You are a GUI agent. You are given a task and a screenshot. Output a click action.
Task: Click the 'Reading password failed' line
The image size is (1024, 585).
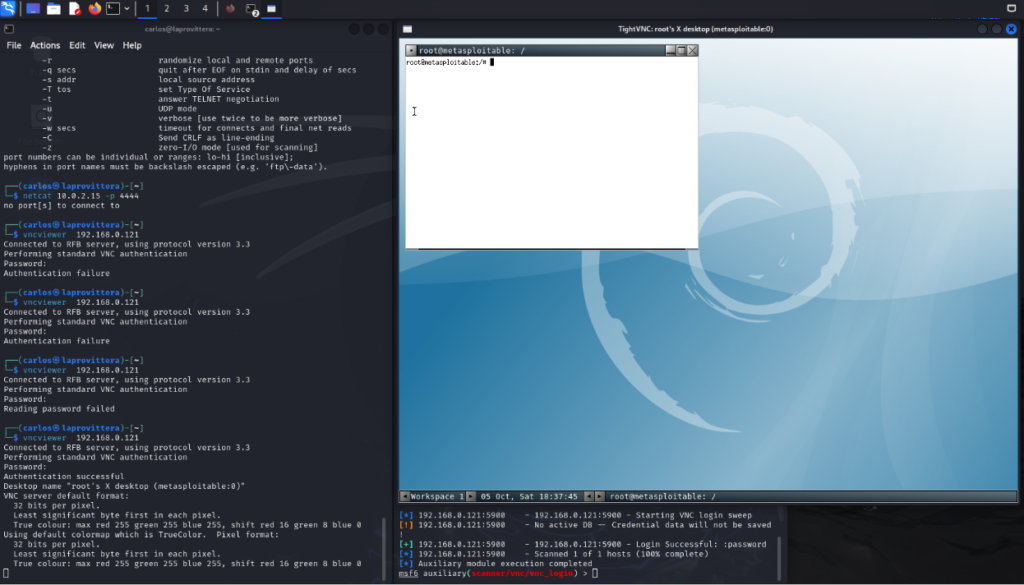click(59, 409)
